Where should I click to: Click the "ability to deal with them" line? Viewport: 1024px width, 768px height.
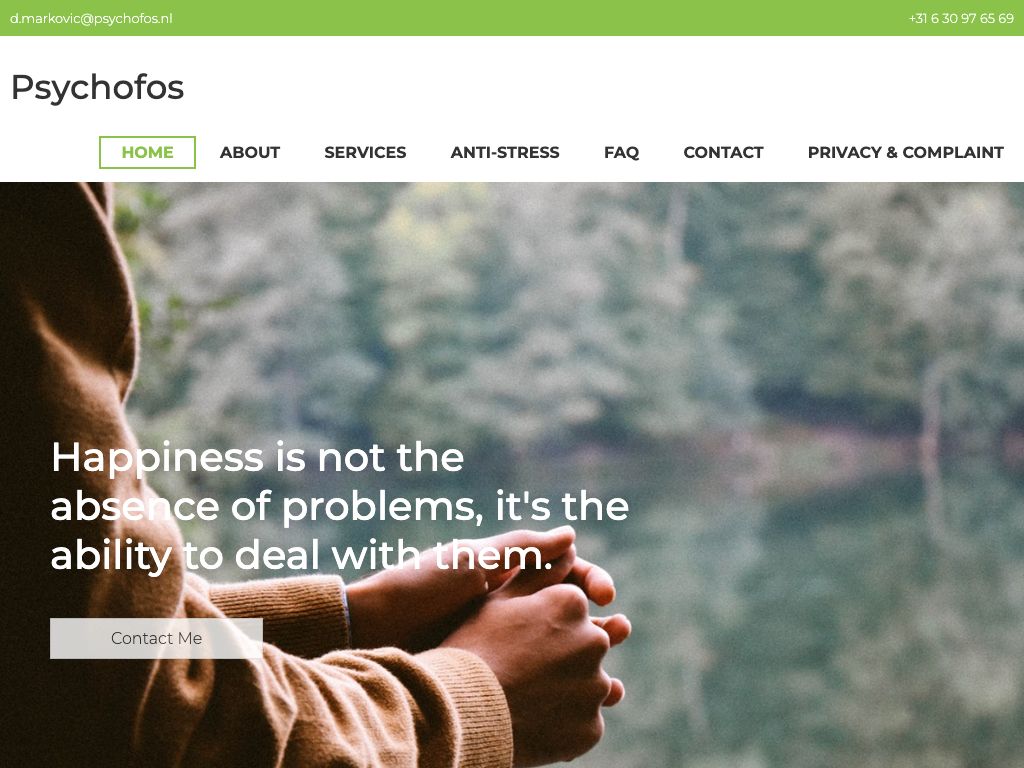pyautogui.click(x=302, y=556)
